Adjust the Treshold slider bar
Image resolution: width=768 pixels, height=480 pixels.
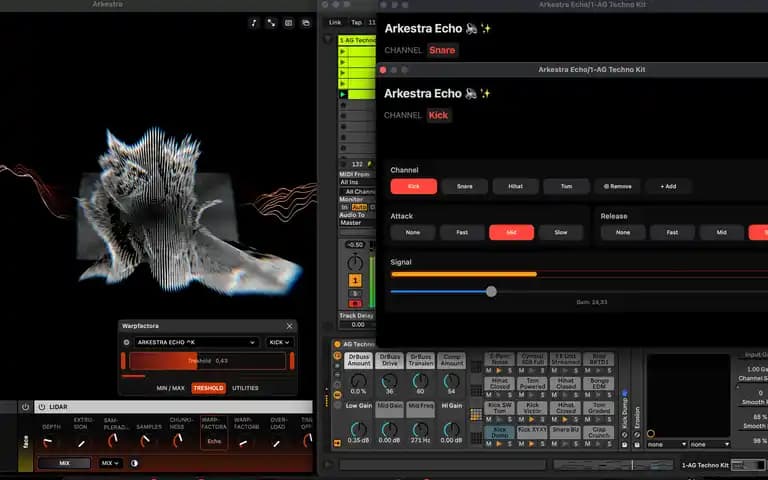(x=208, y=361)
